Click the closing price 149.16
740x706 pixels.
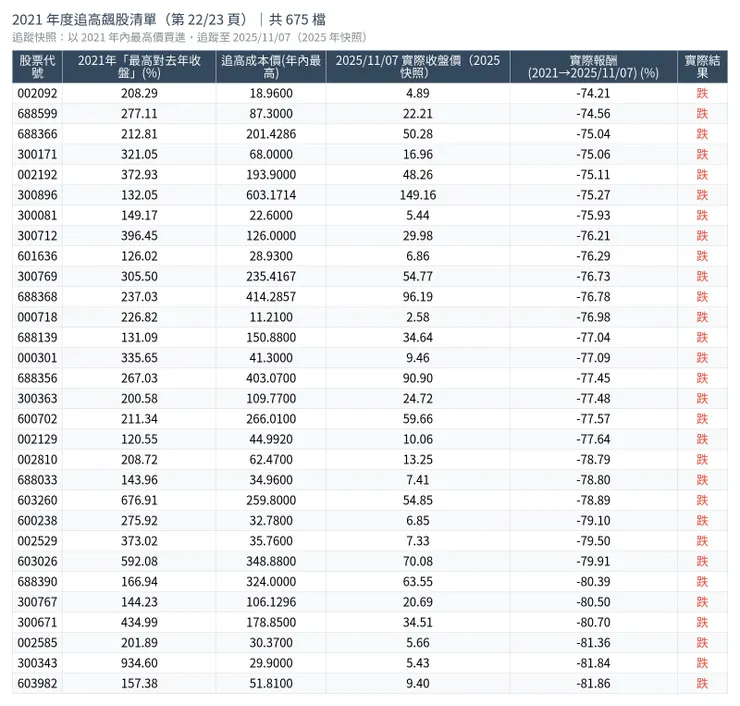pos(418,195)
